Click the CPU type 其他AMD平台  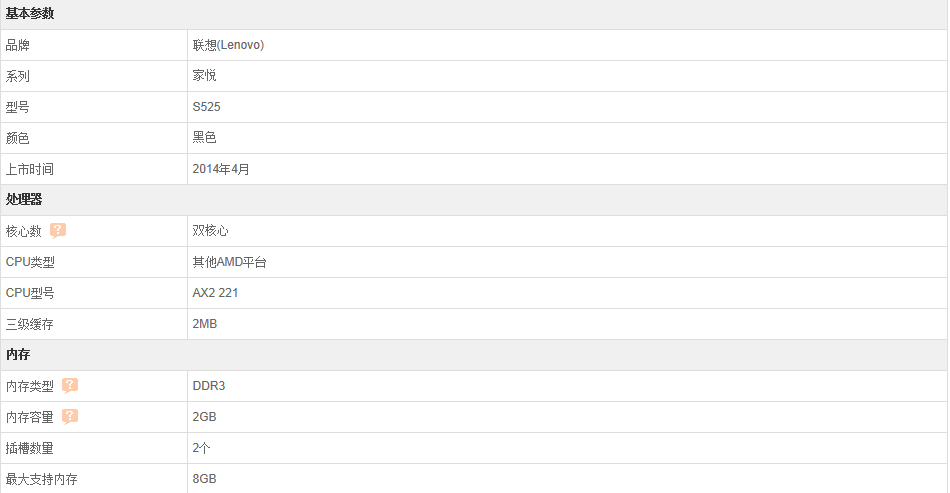coord(230,262)
